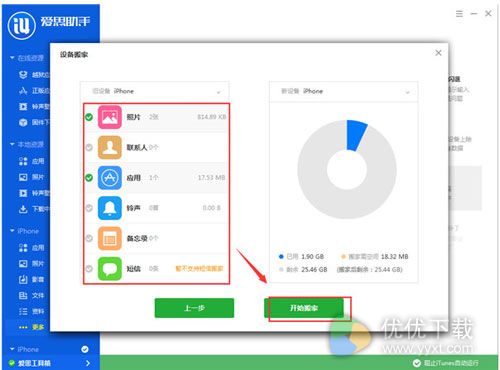Select the pink 照片 photos icon in dialog

click(110, 117)
